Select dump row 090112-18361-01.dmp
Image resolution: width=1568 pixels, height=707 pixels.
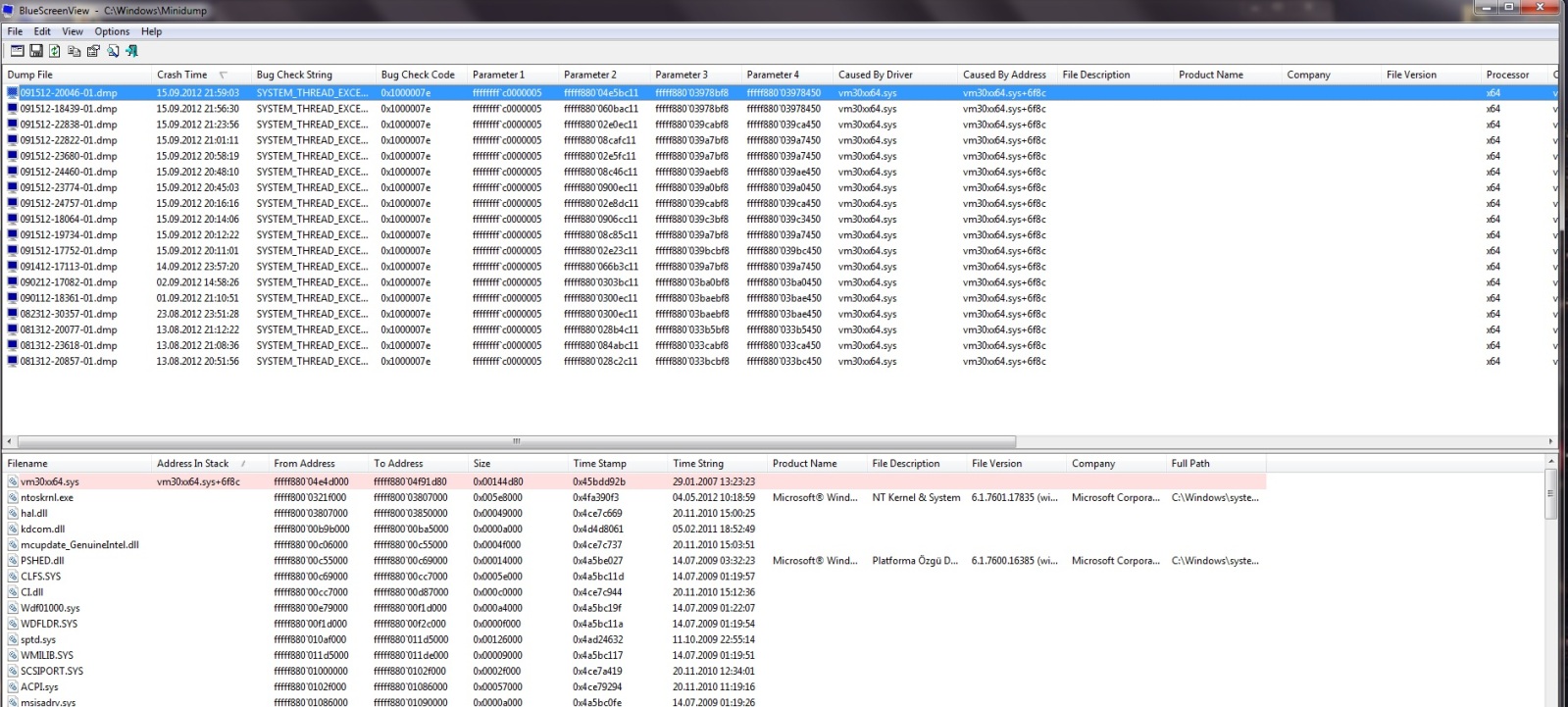coord(779,298)
